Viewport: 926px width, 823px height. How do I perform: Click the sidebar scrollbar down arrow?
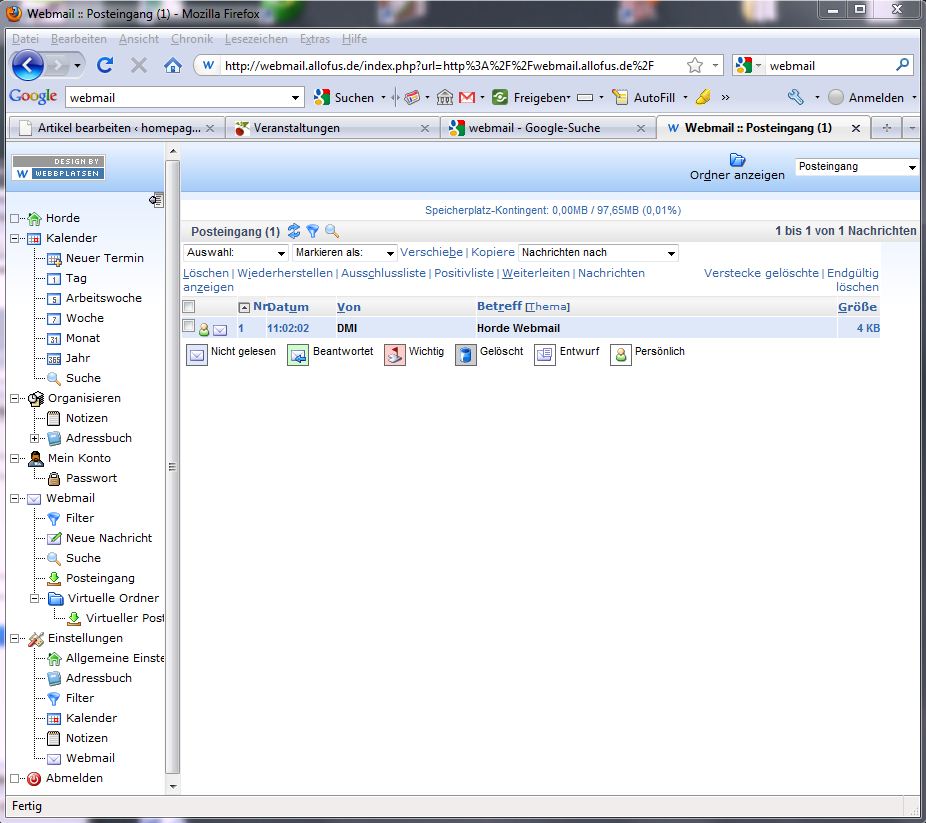click(x=172, y=786)
